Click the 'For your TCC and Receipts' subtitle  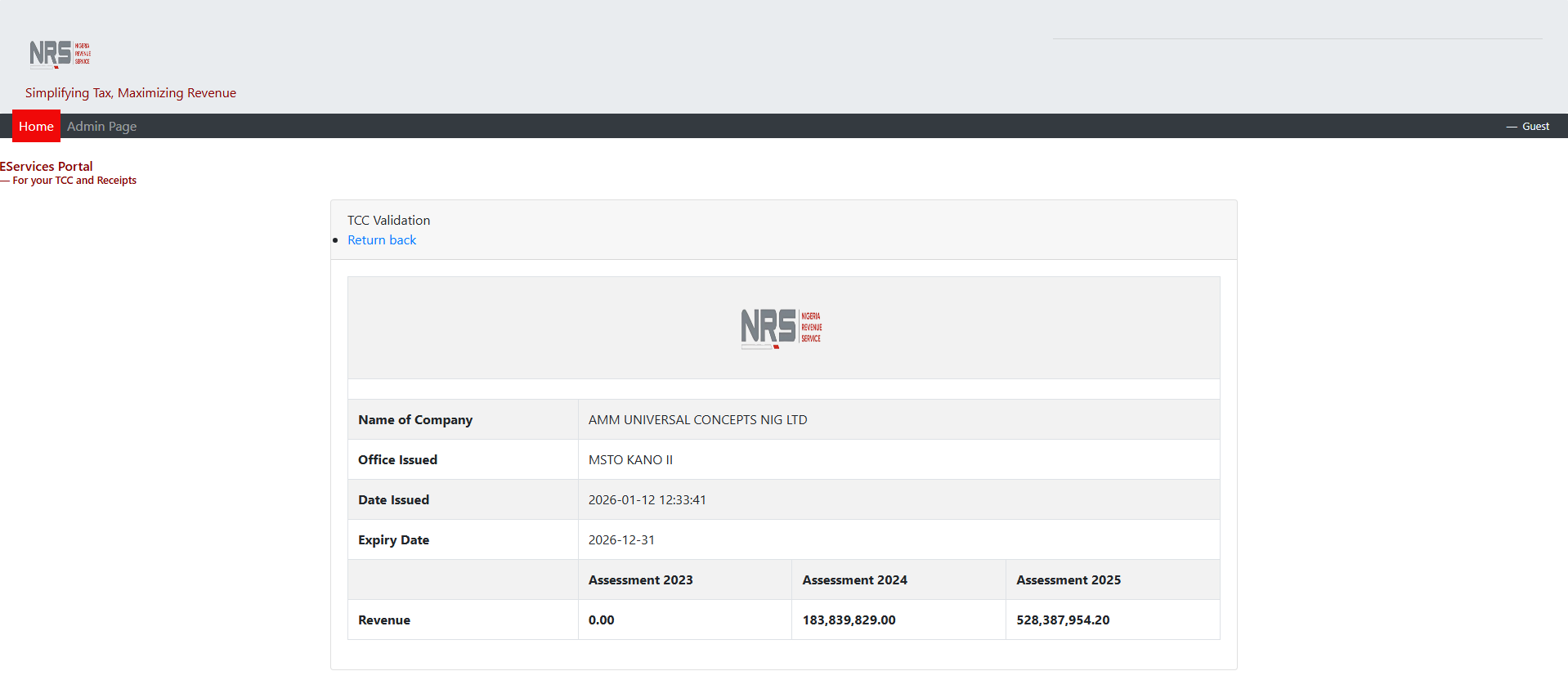74,181
